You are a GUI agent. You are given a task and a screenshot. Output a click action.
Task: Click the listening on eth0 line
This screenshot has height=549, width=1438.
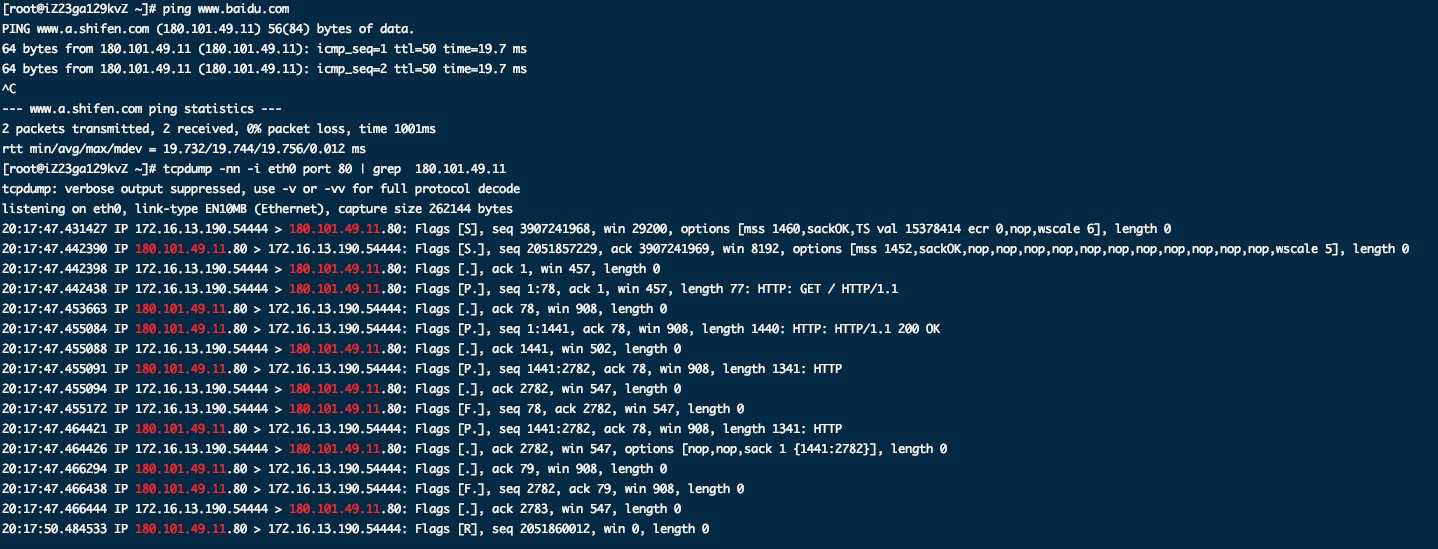[257, 209]
